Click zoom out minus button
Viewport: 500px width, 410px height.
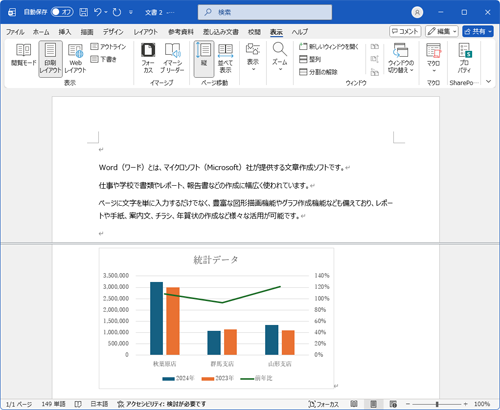point(408,404)
